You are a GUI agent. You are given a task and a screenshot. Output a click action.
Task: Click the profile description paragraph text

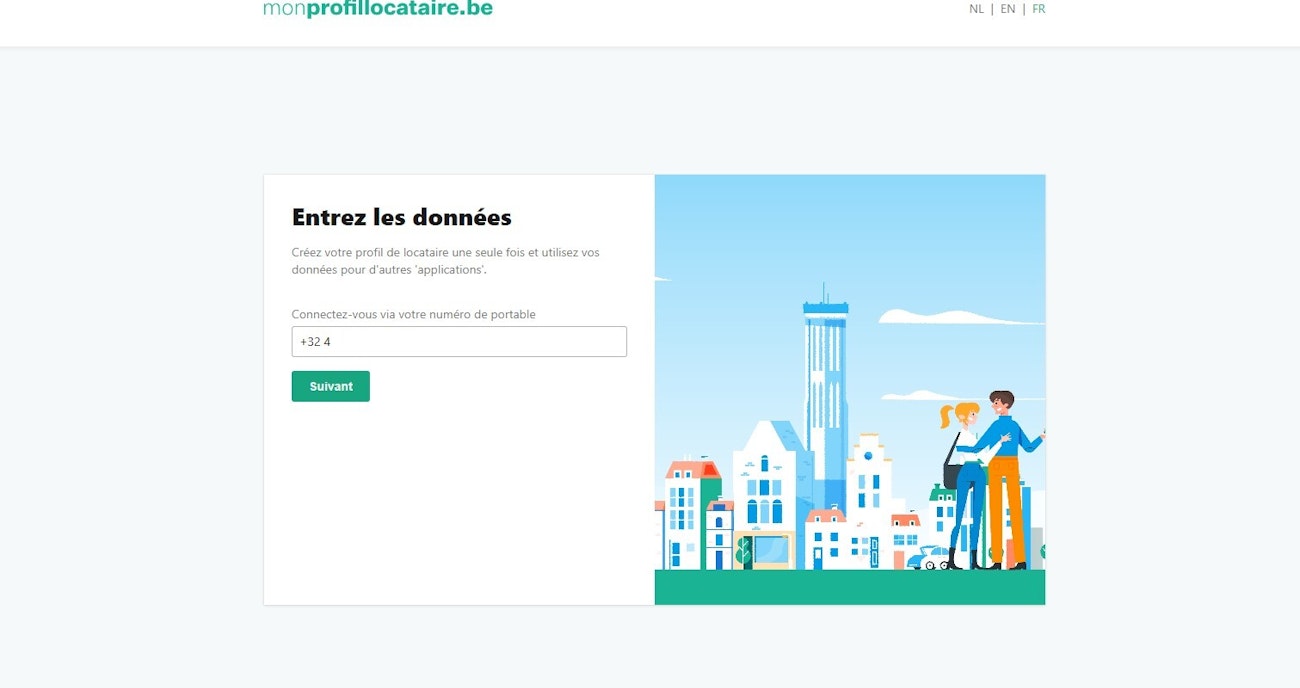[x=445, y=261]
